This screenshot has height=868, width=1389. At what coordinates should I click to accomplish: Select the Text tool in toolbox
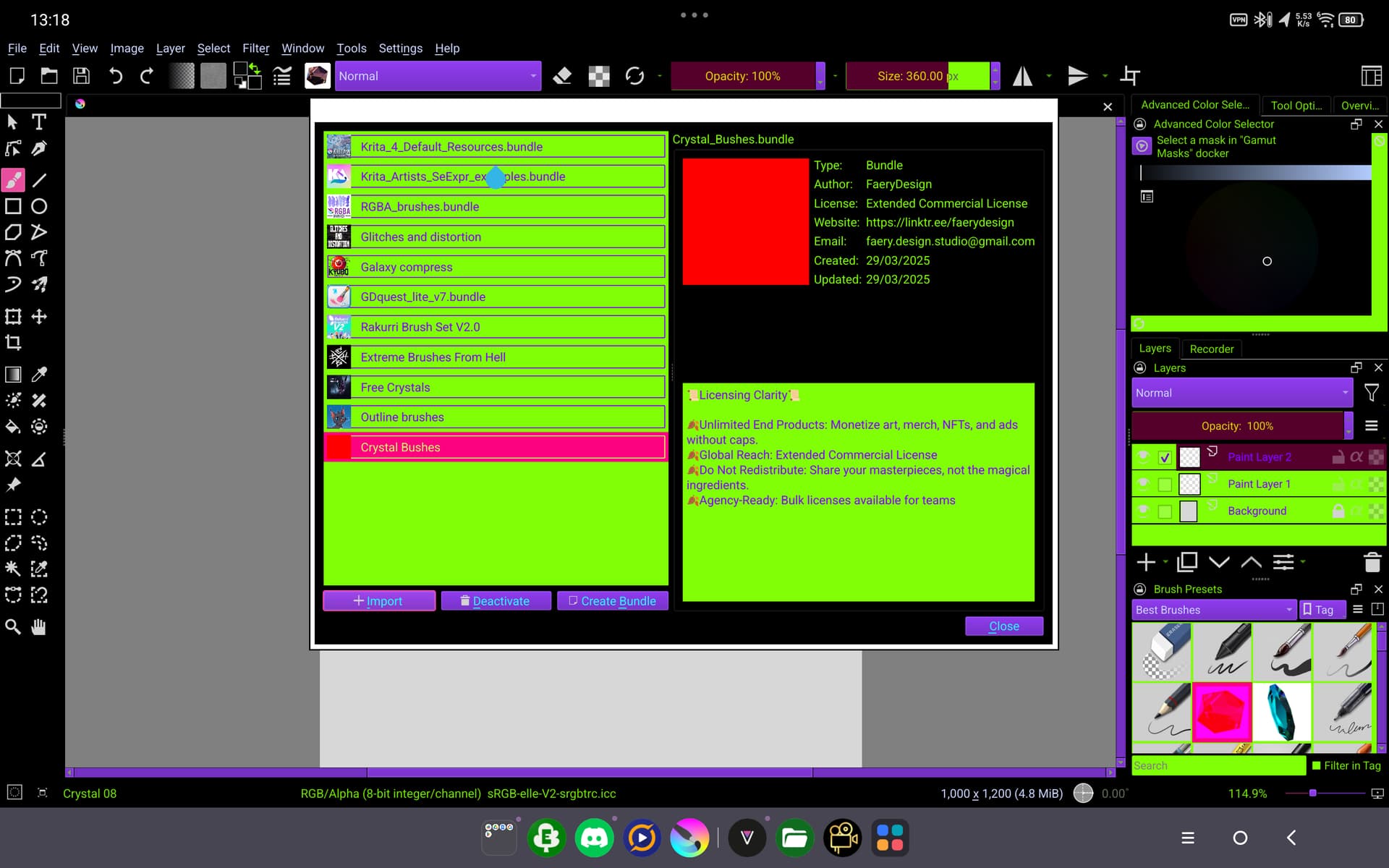[x=39, y=122]
